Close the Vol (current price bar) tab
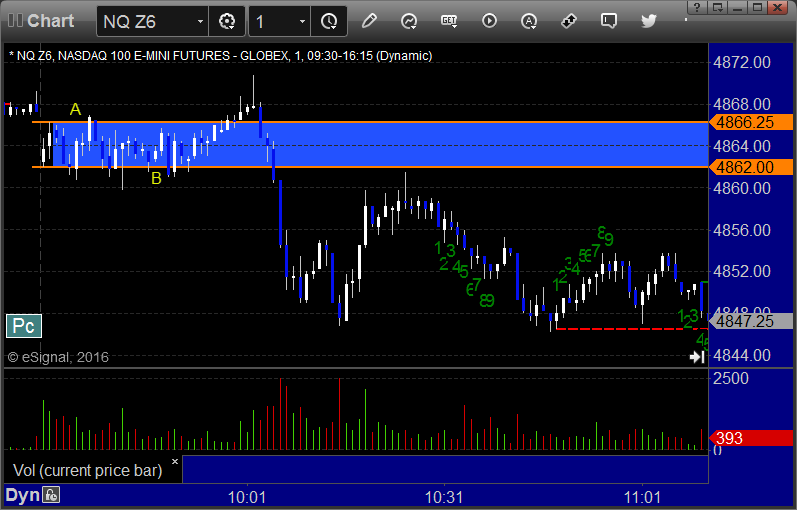 click(x=175, y=462)
